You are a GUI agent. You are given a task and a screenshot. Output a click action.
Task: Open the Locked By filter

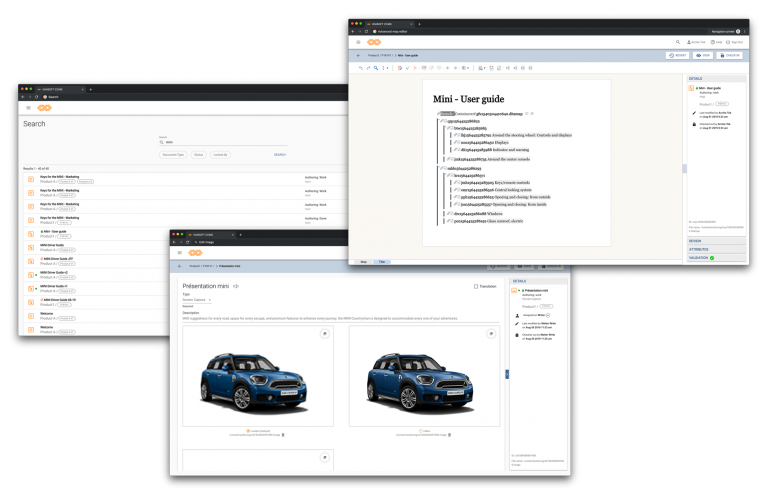coord(220,155)
